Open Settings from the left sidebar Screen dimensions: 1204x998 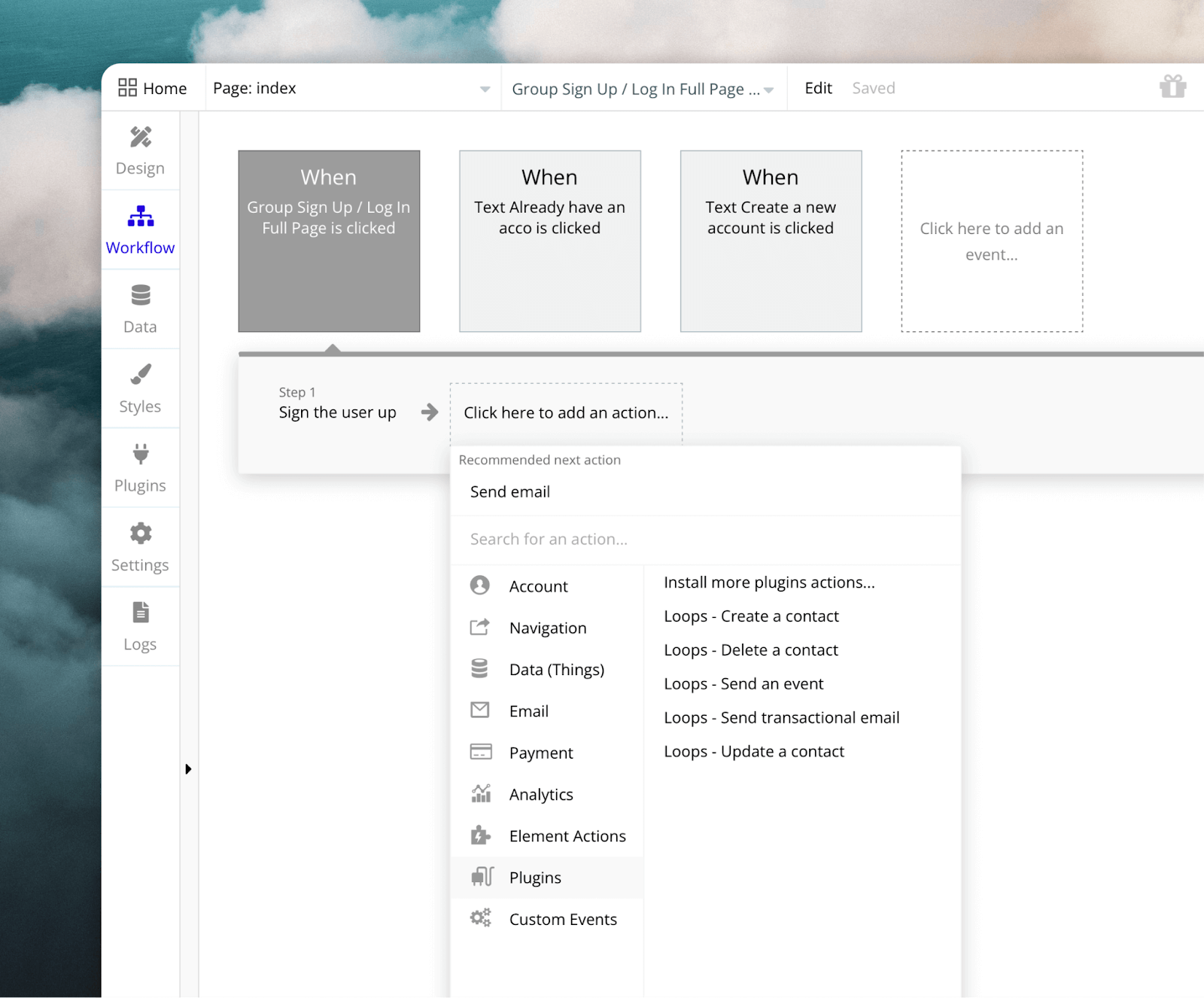(140, 547)
